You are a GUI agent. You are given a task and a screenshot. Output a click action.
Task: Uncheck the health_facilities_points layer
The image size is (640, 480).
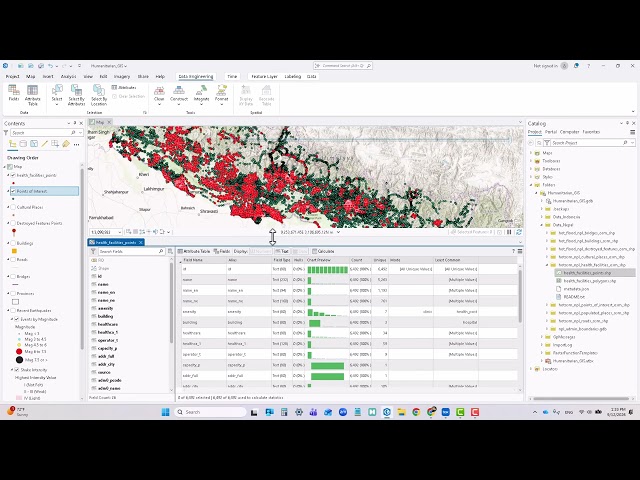pyautogui.click(x=13, y=175)
